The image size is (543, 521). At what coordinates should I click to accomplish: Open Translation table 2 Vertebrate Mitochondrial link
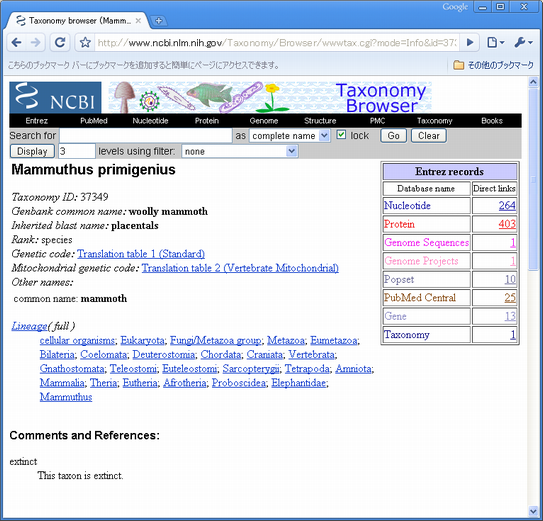click(240, 268)
